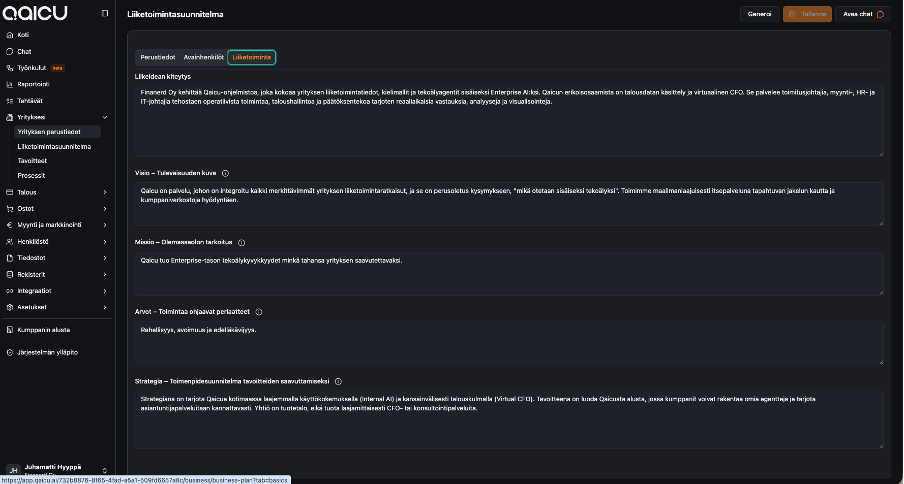Click into the Missio text field

[508, 272]
